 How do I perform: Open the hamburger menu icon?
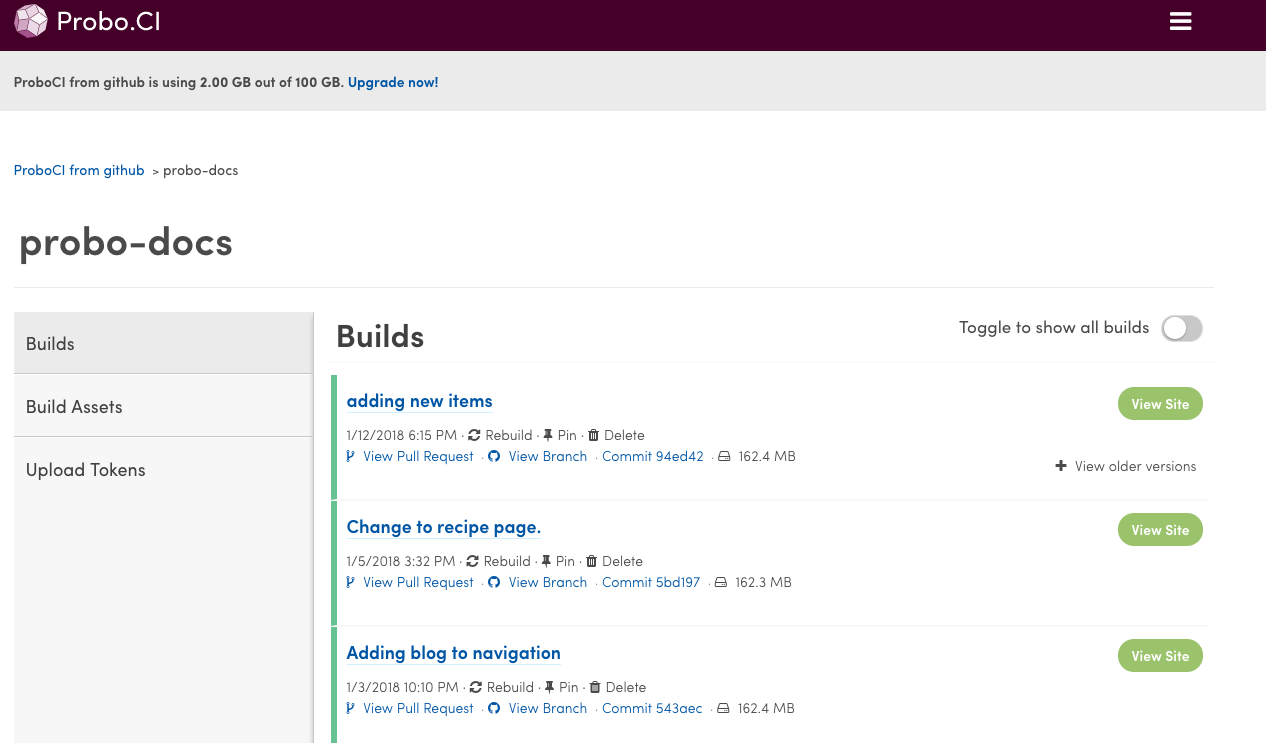pos(1181,21)
